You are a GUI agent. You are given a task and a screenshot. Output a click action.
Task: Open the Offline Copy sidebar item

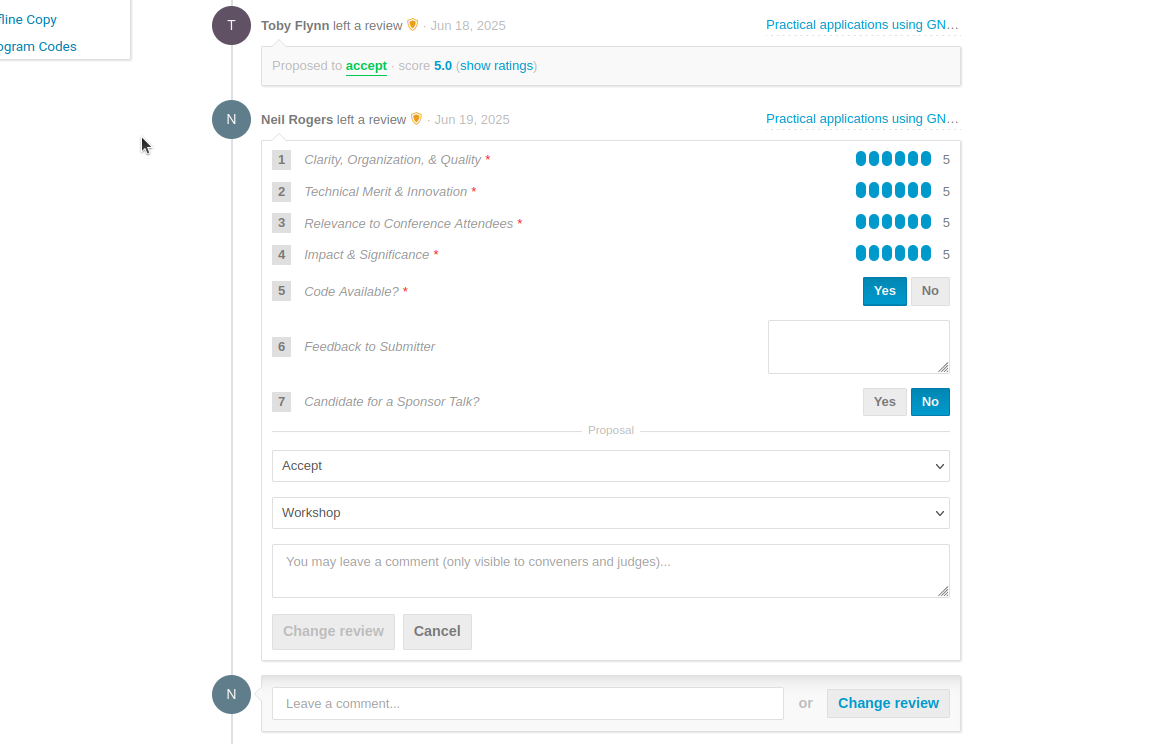pos(28,20)
